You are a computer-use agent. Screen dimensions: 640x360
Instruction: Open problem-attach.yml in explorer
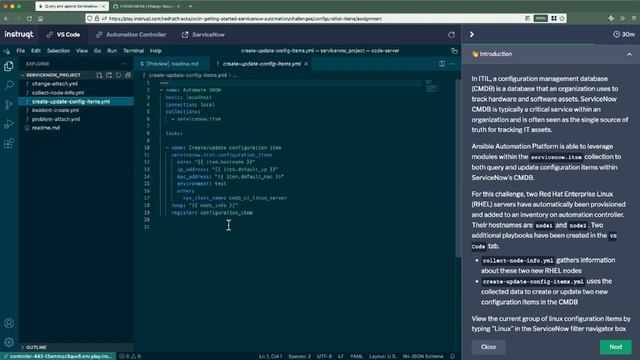pyautogui.click(x=76, y=119)
